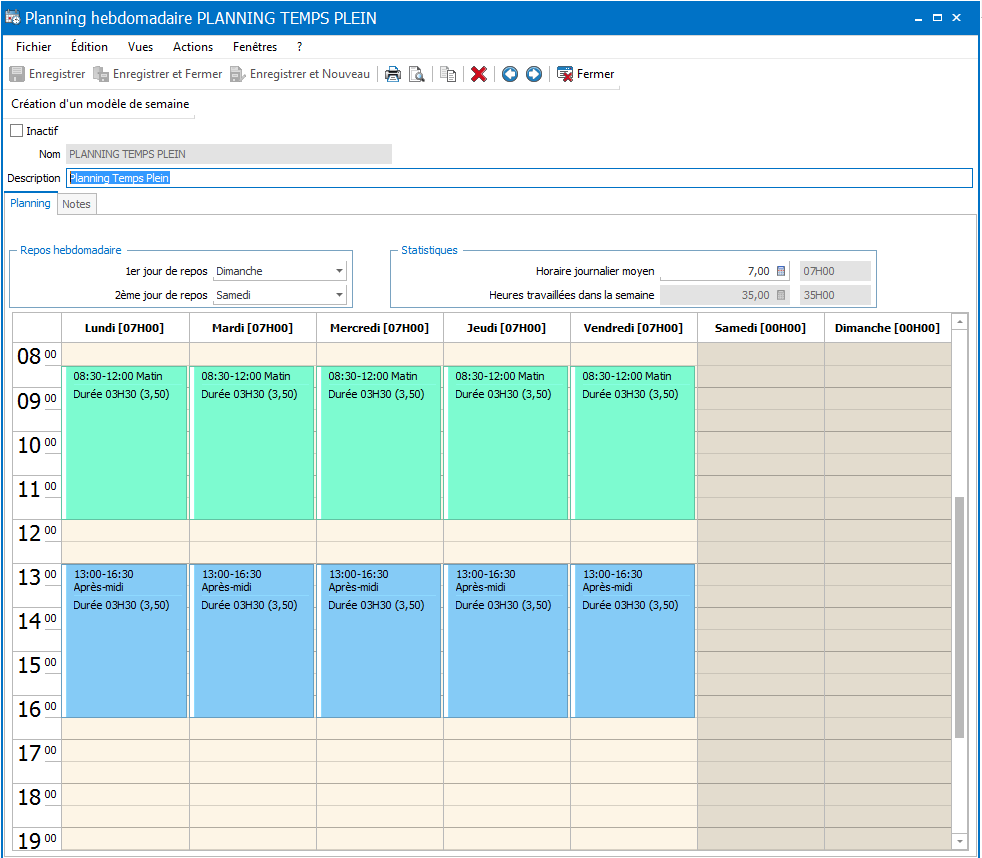
Task: Open the Édition menu
Action: tap(89, 47)
